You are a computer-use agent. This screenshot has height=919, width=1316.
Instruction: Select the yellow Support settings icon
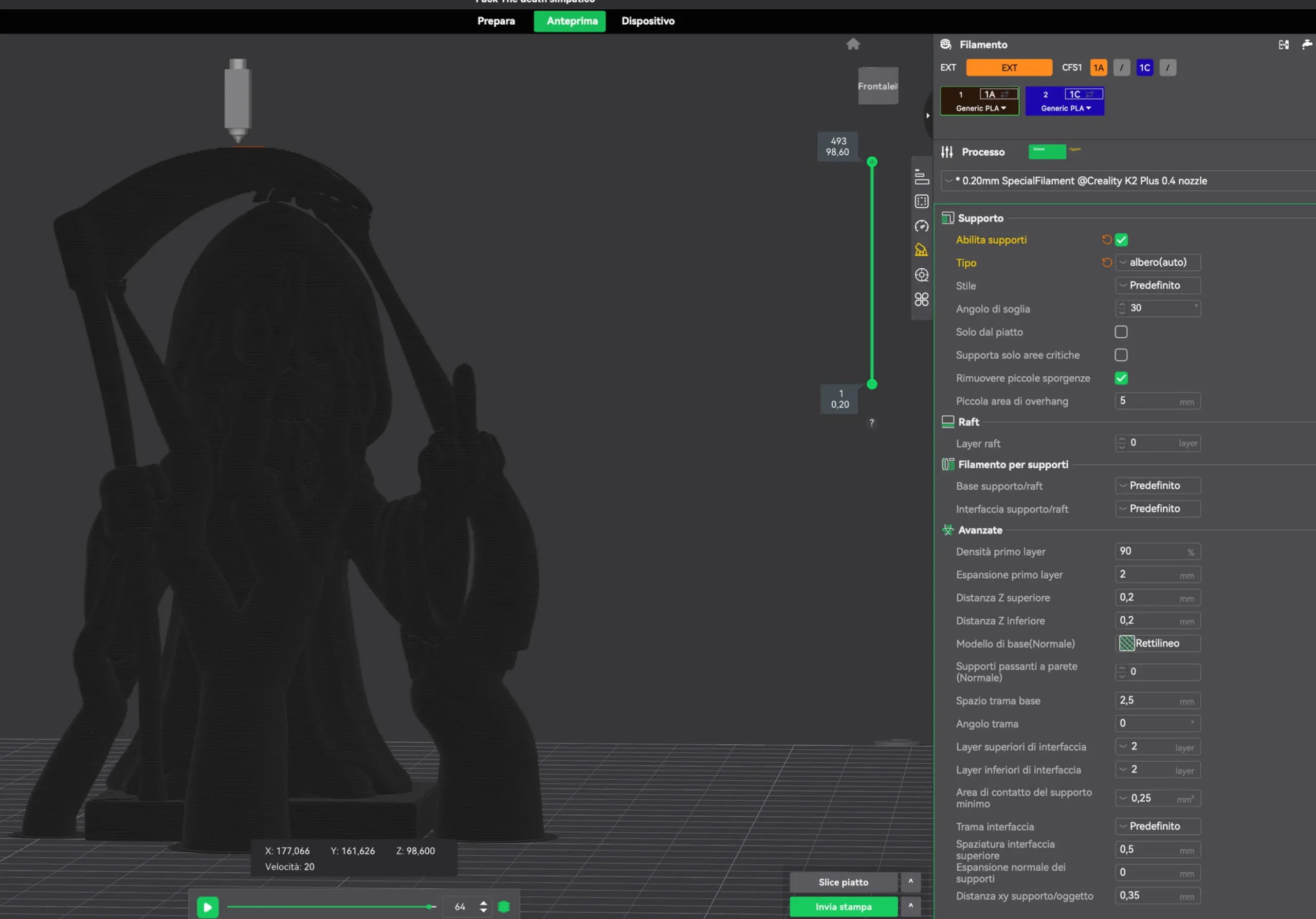pyautogui.click(x=921, y=250)
